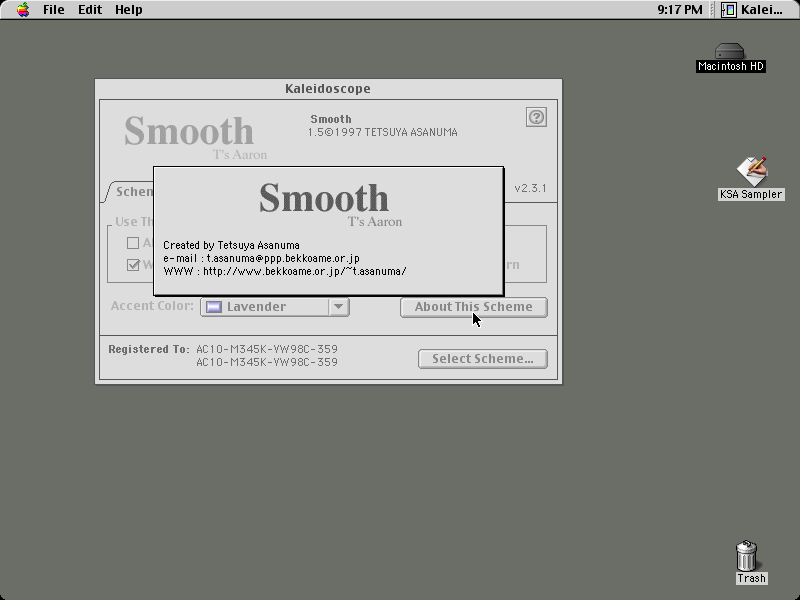
Task: Open the Accent Color Lavender dropdown
Action: [x=274, y=307]
